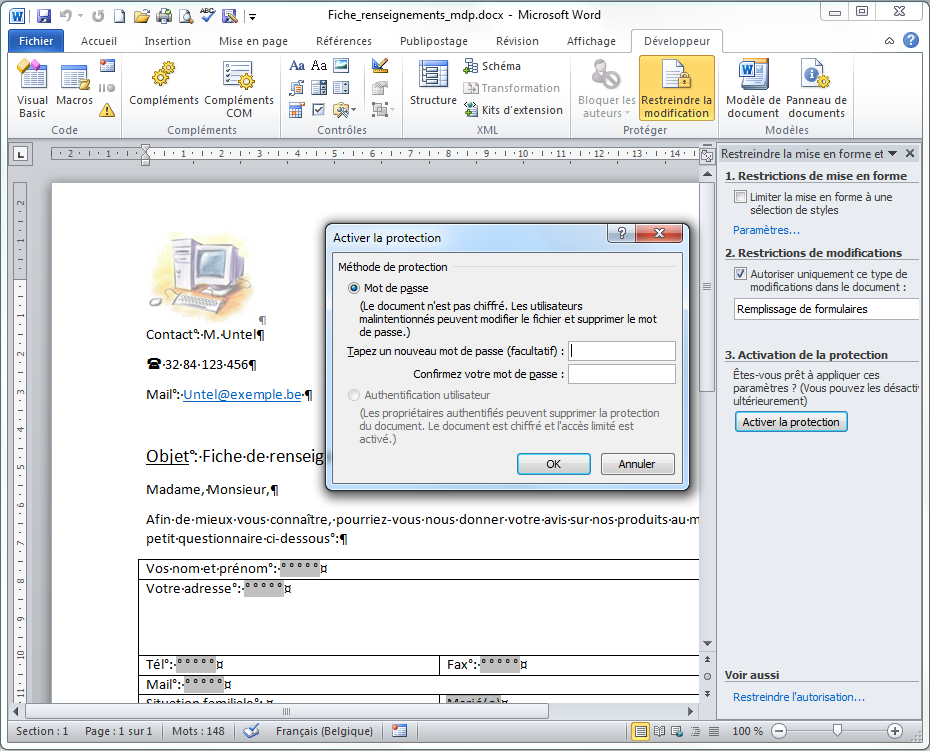
Task: Click the Record Macro icon
Action: point(107,65)
